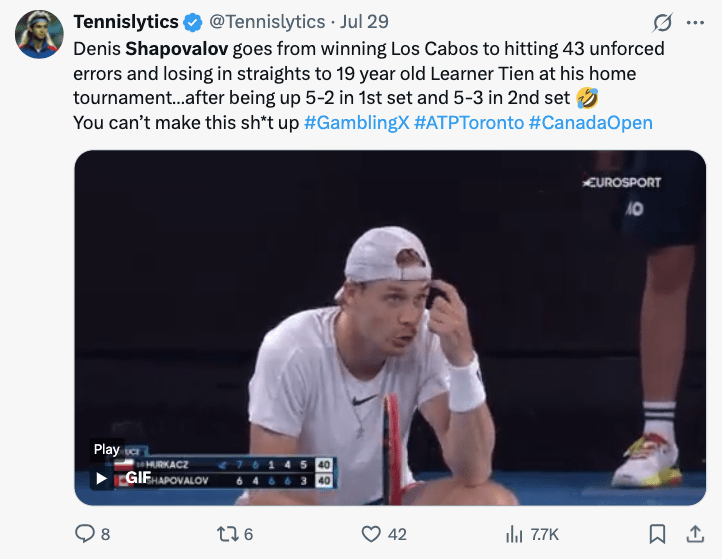The height and width of the screenshot is (559, 722).
Task: Open the @Tennislytics handle link
Action: click(267, 22)
